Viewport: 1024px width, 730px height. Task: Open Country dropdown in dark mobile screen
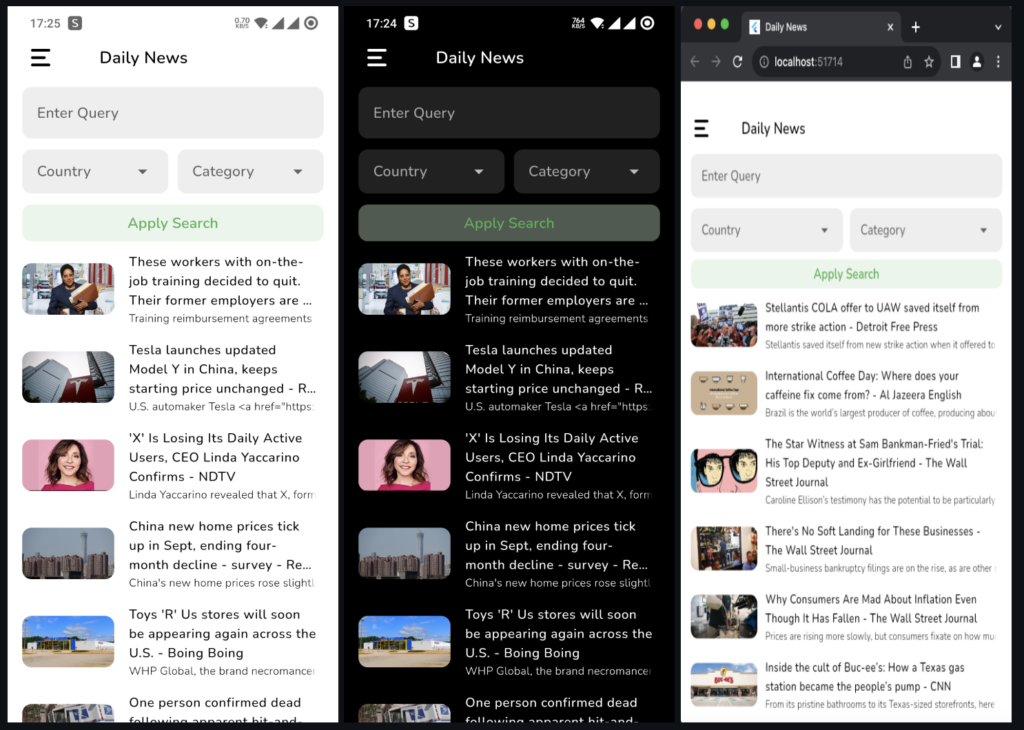[431, 171]
